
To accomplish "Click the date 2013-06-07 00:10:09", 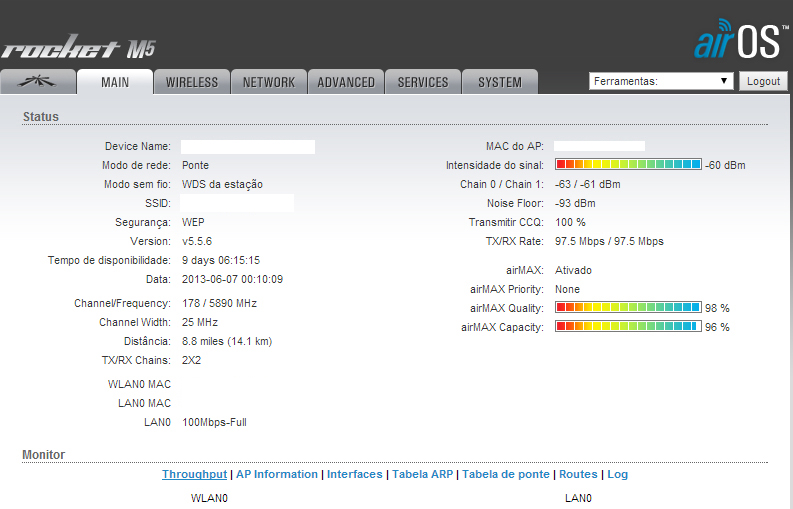I will [x=232, y=279].
